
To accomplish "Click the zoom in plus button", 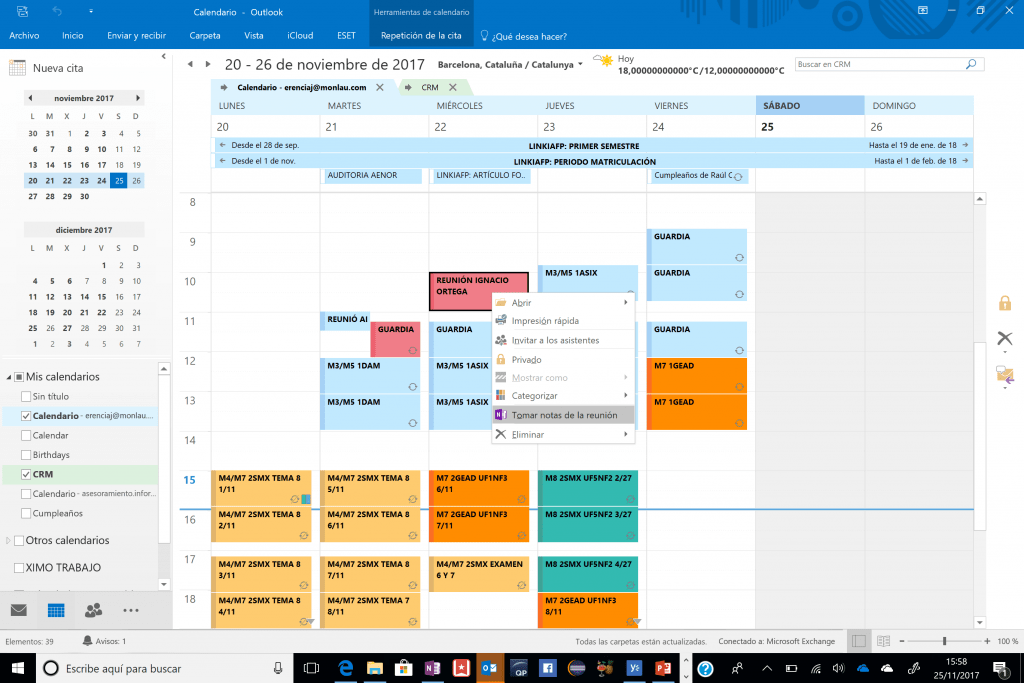I will click(987, 641).
